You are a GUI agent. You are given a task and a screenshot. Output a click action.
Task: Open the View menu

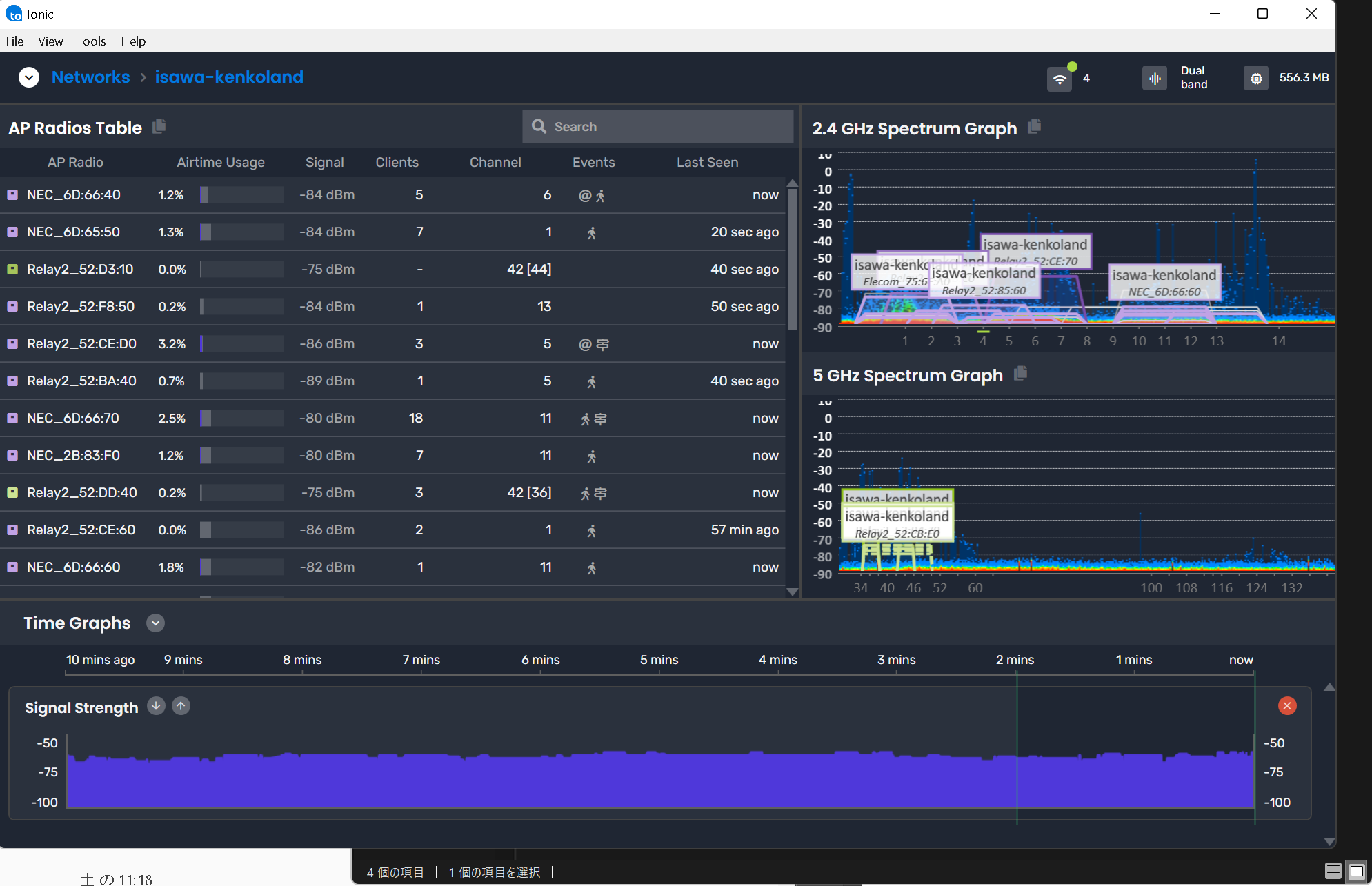point(50,41)
